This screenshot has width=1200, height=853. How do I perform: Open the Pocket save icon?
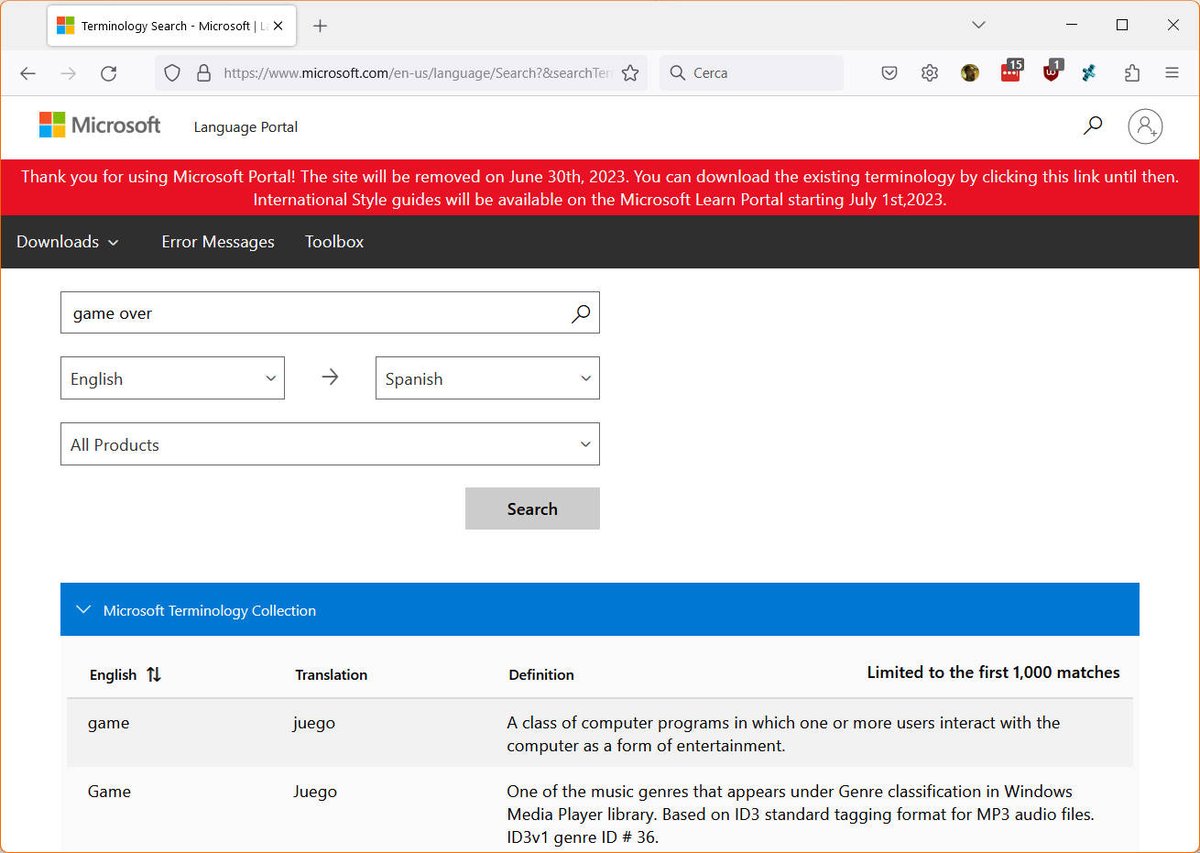(x=889, y=73)
